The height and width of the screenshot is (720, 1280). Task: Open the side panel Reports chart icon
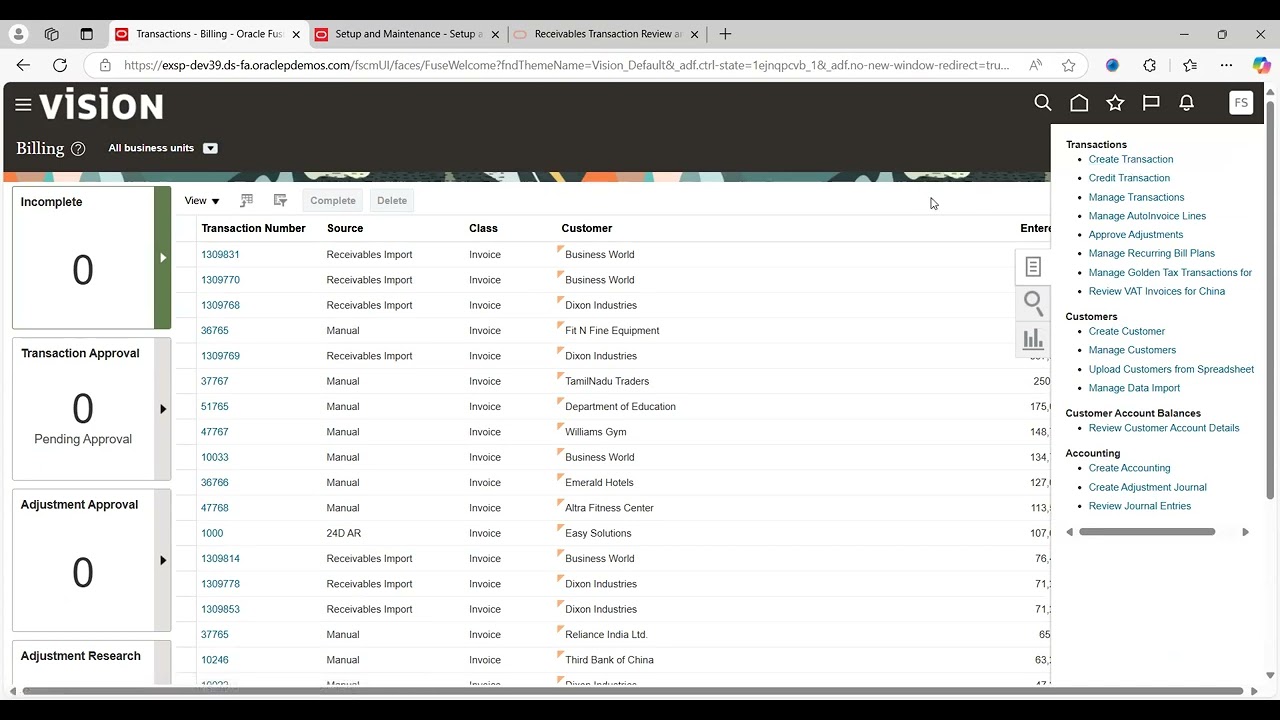[x=1033, y=339]
